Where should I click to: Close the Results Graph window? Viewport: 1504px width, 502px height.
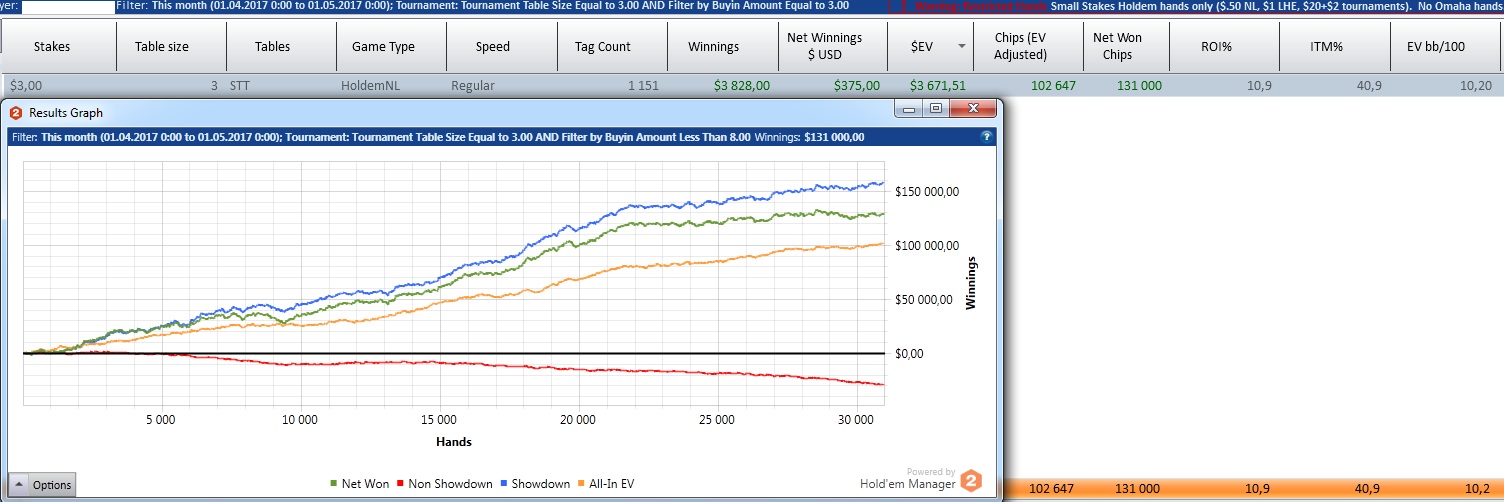[968, 108]
